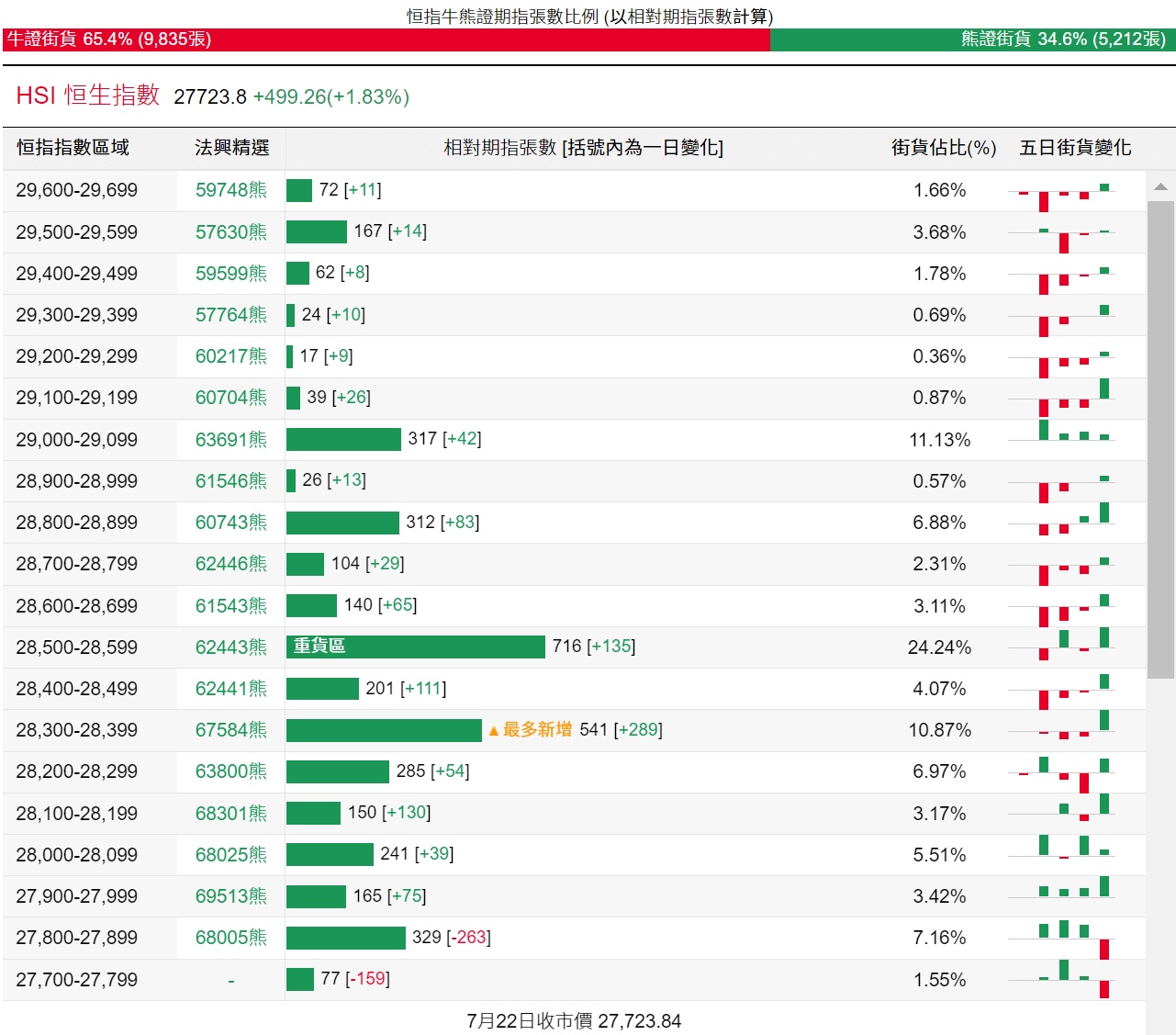This screenshot has height=1035, width=1176.
Task: Click the 法興精選 column header
Action: (231, 148)
